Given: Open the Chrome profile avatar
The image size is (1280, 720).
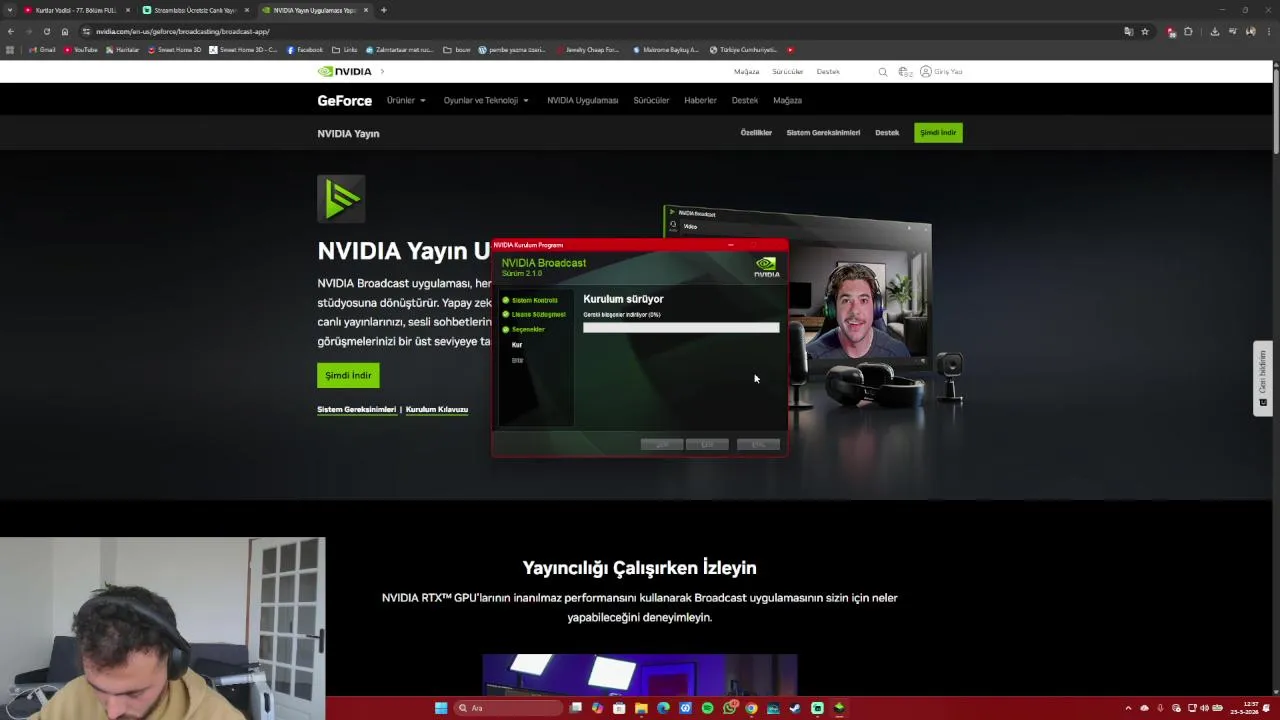Looking at the screenshot, I should [1251, 31].
